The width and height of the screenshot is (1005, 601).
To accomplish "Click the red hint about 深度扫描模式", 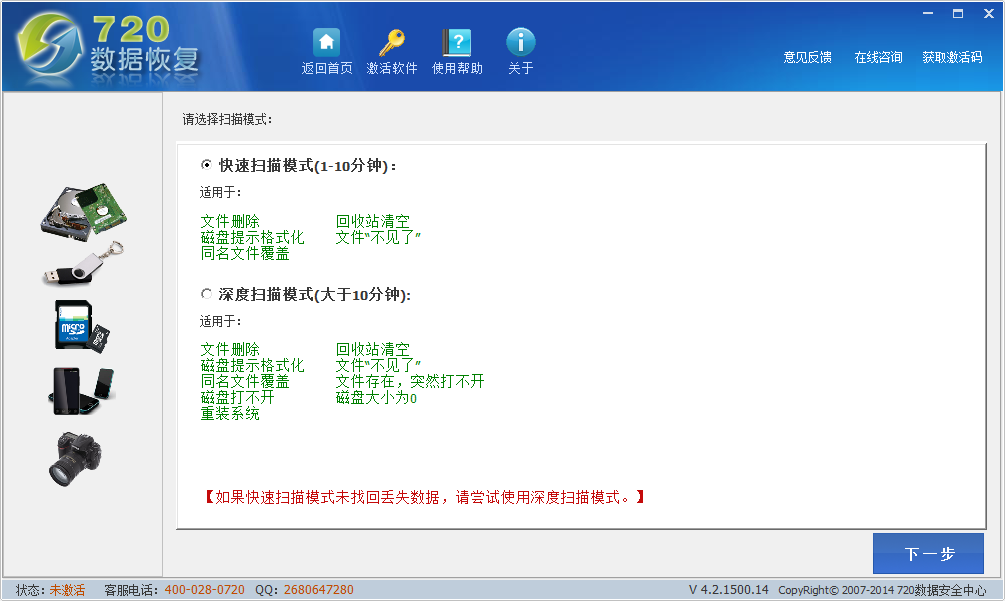I will tap(424, 497).
